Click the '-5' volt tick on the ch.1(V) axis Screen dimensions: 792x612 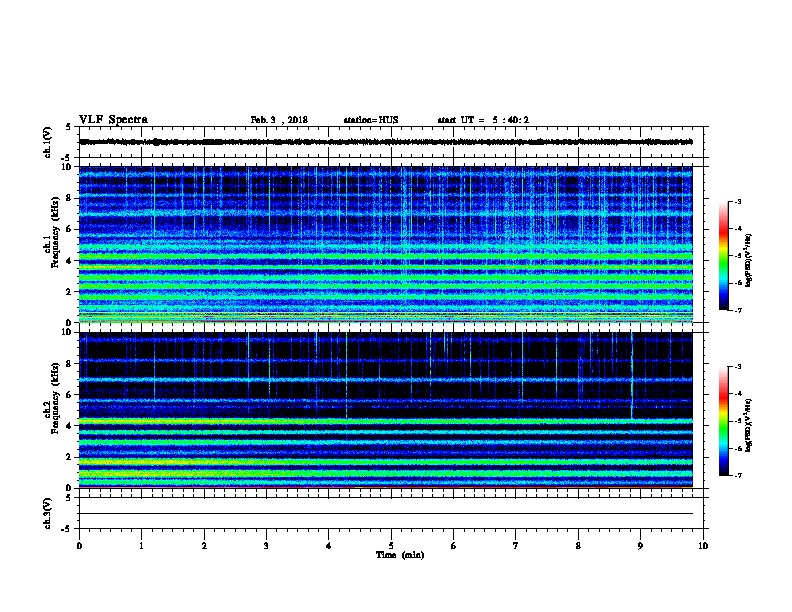coord(67,158)
